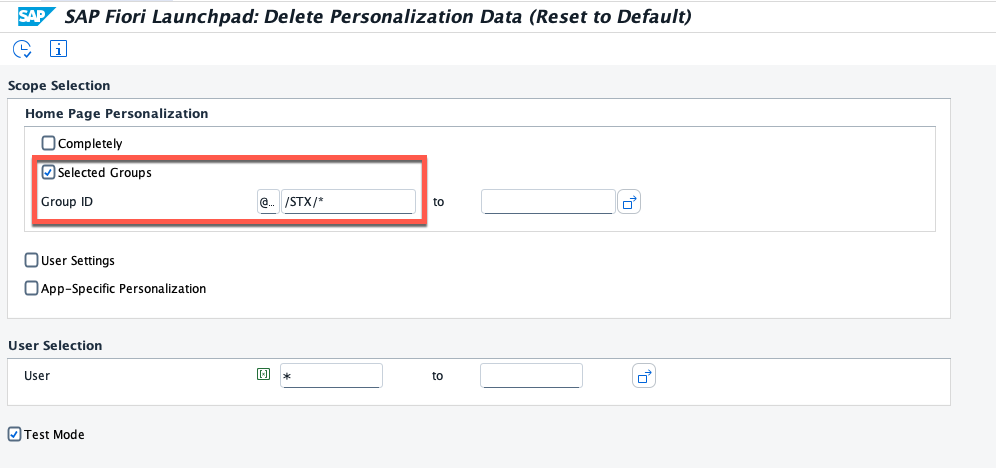Enable App-Specific Personalization checkbox
The height and width of the screenshot is (468, 996).
click(32, 289)
